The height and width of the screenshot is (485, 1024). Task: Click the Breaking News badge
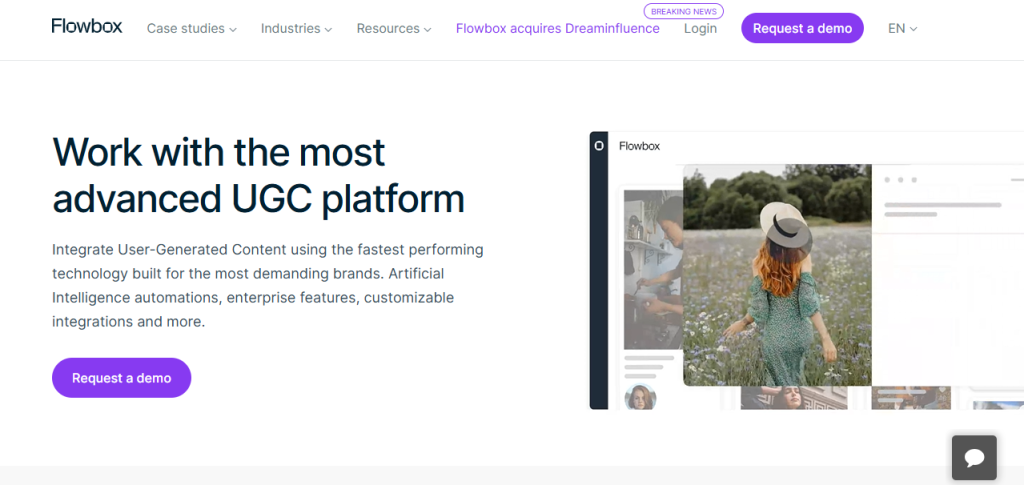[683, 12]
